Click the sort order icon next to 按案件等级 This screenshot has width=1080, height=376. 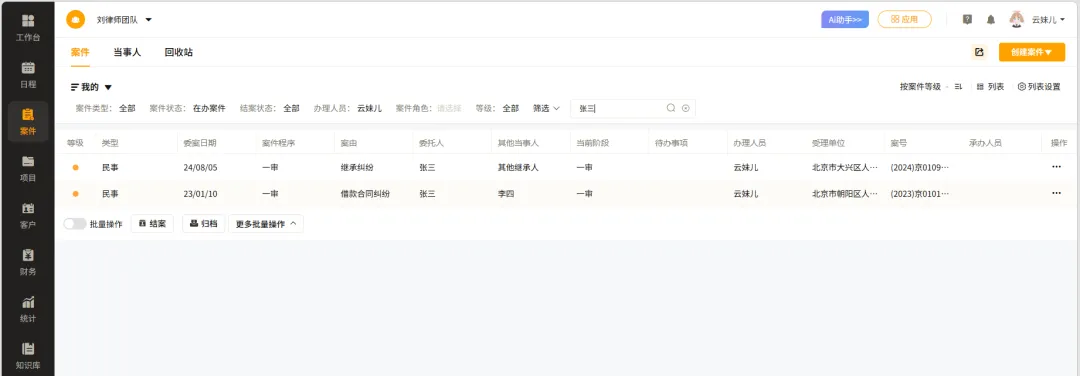point(958,87)
